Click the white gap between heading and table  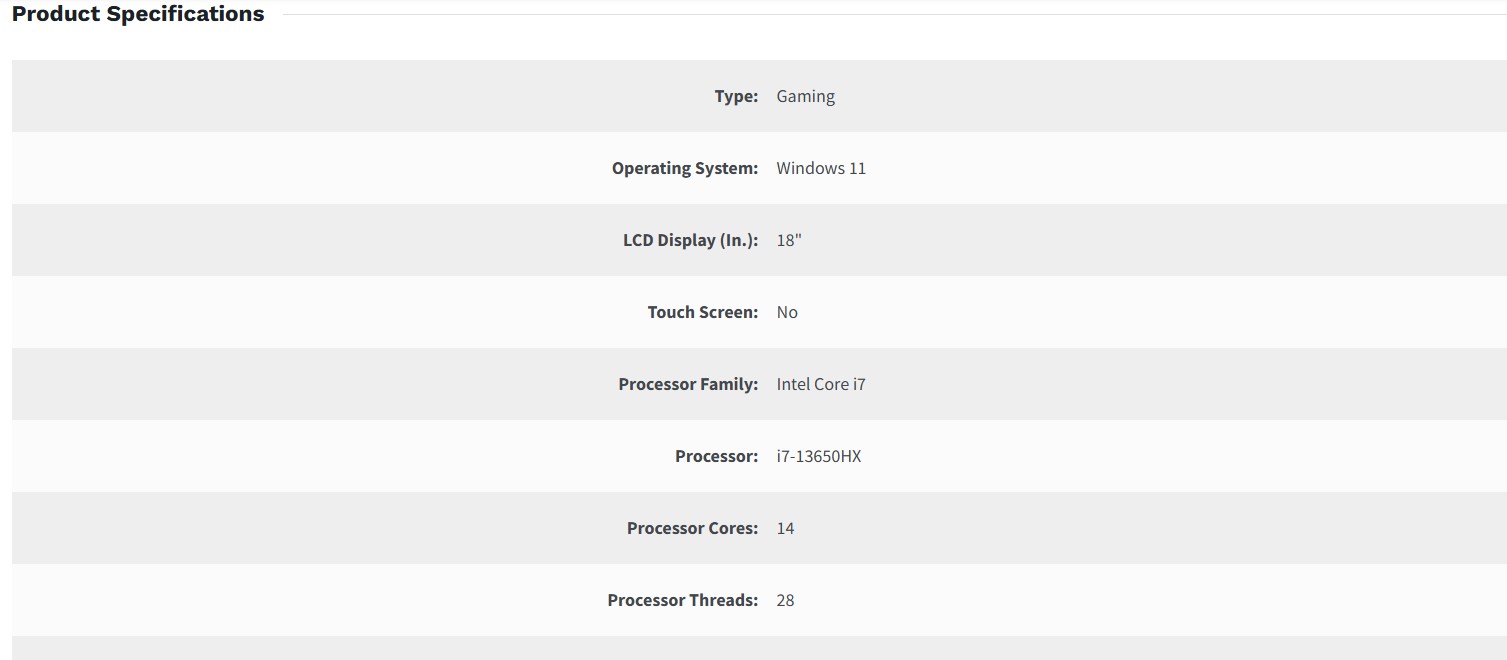tap(758, 42)
